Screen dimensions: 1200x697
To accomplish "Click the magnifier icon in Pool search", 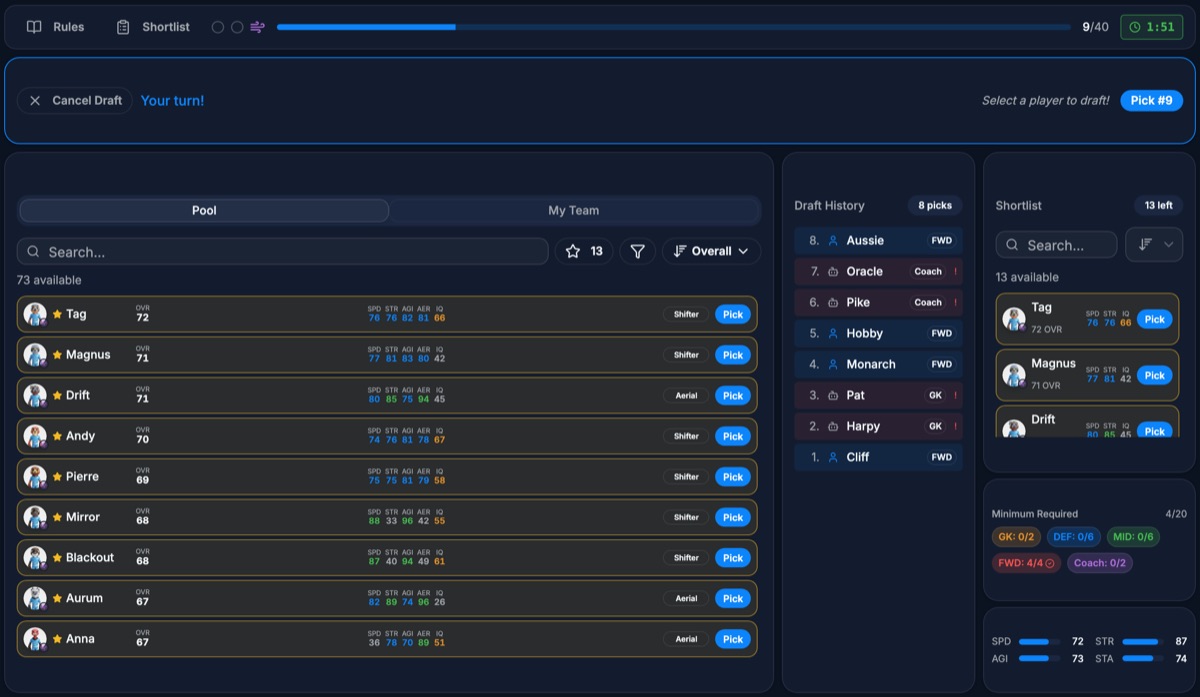I will tap(35, 252).
